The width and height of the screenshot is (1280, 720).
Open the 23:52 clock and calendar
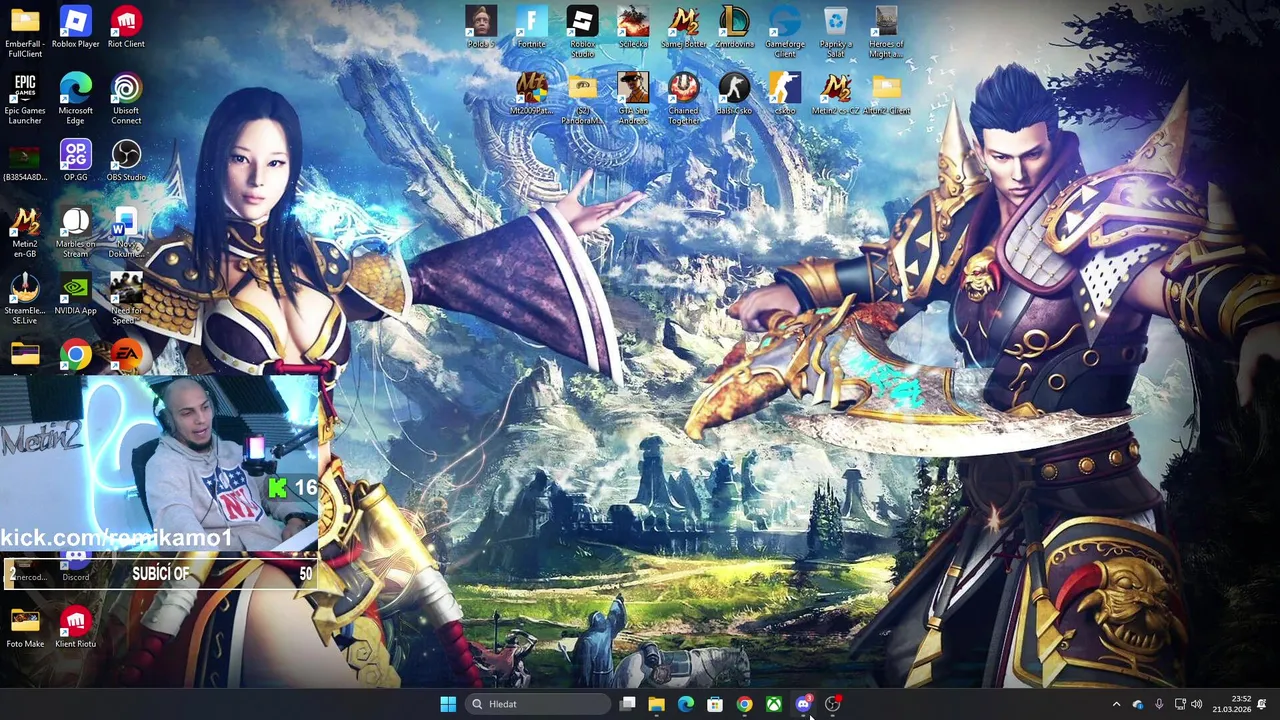(x=1231, y=704)
